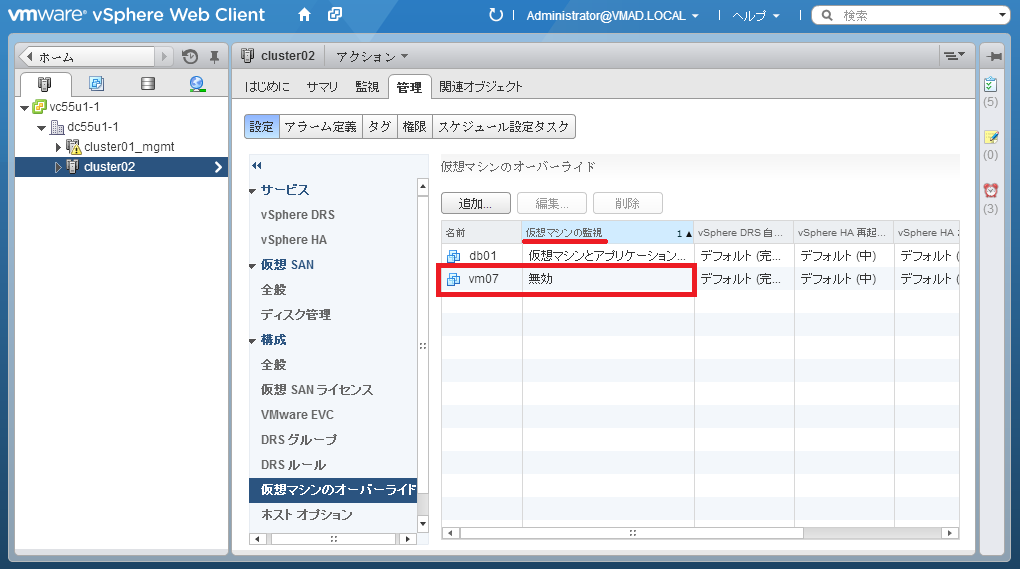Click side menu scroll down arrow
The width and height of the screenshot is (1020, 569).
(423, 523)
